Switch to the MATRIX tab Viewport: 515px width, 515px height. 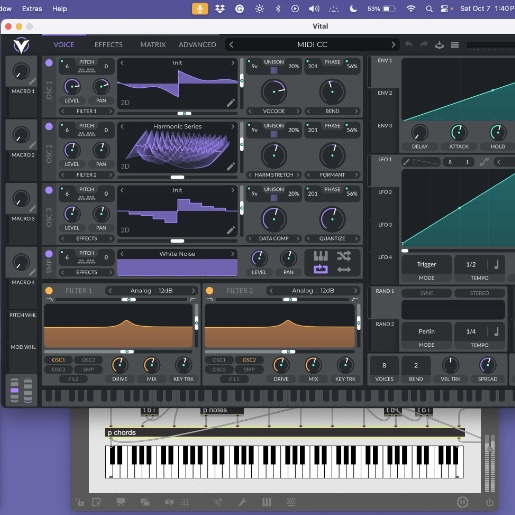click(153, 45)
